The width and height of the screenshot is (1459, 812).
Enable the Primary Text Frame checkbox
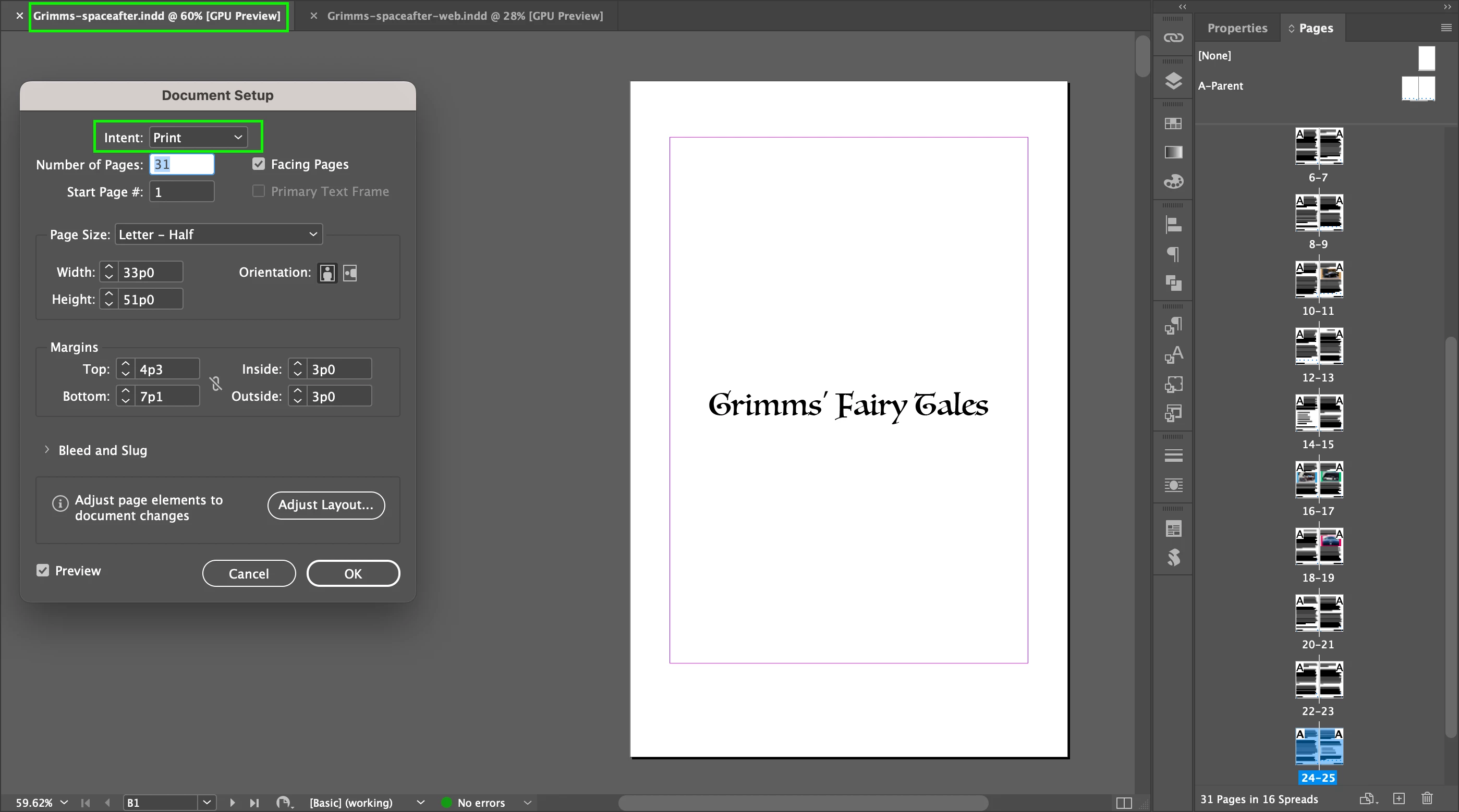[x=259, y=191]
